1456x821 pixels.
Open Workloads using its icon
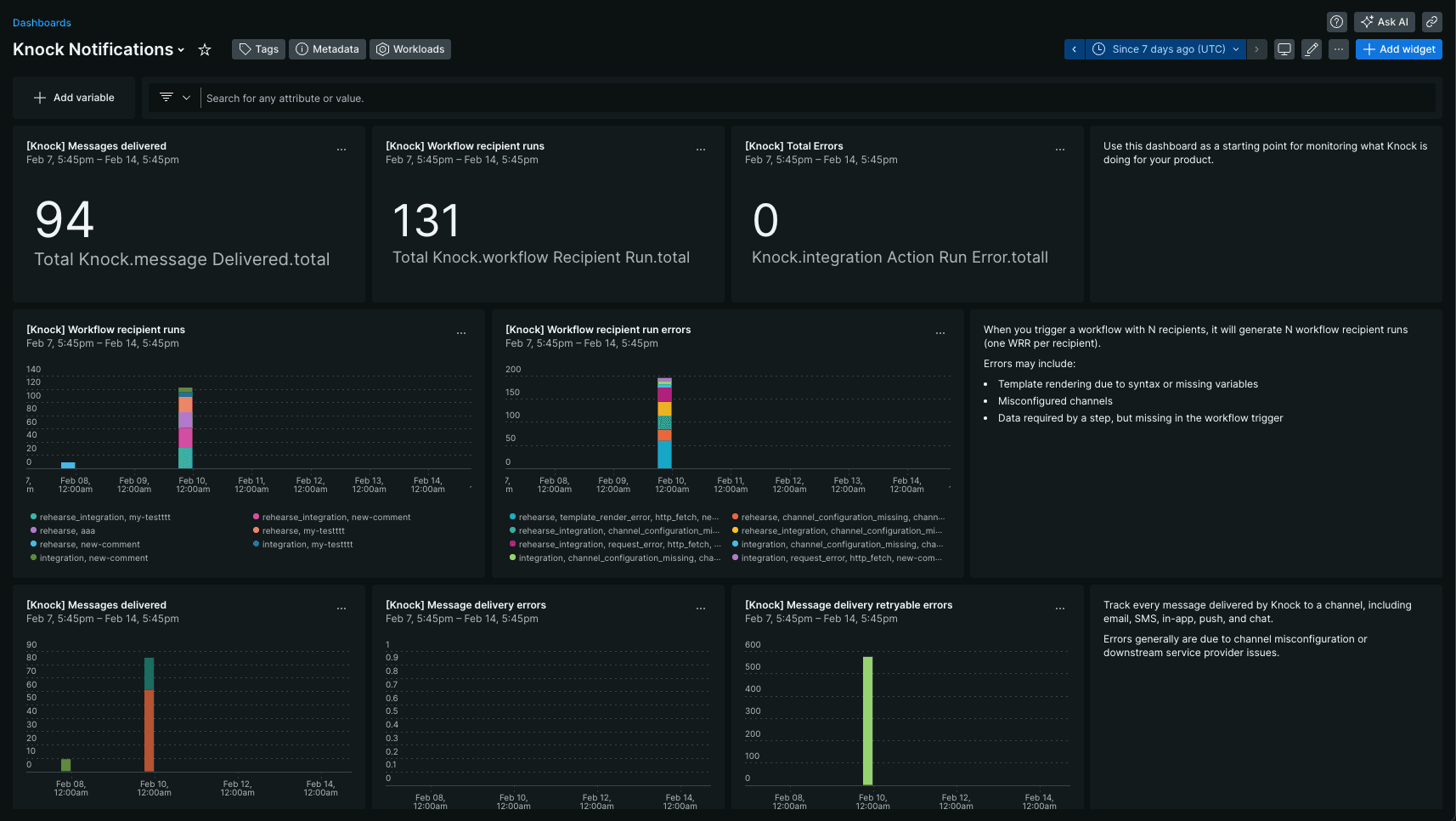tap(385, 49)
